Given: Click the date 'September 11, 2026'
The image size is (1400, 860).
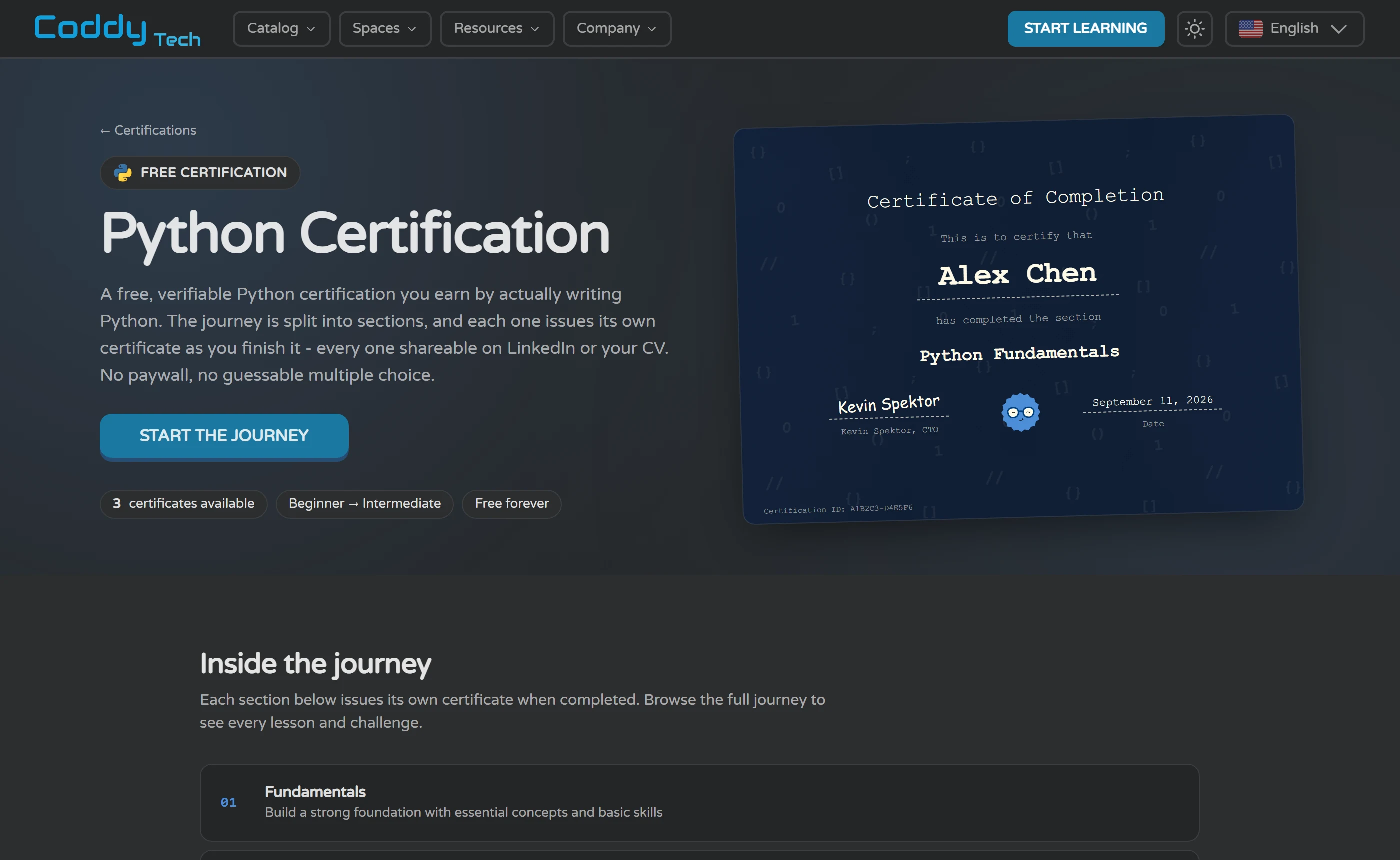Looking at the screenshot, I should 1152,401.
